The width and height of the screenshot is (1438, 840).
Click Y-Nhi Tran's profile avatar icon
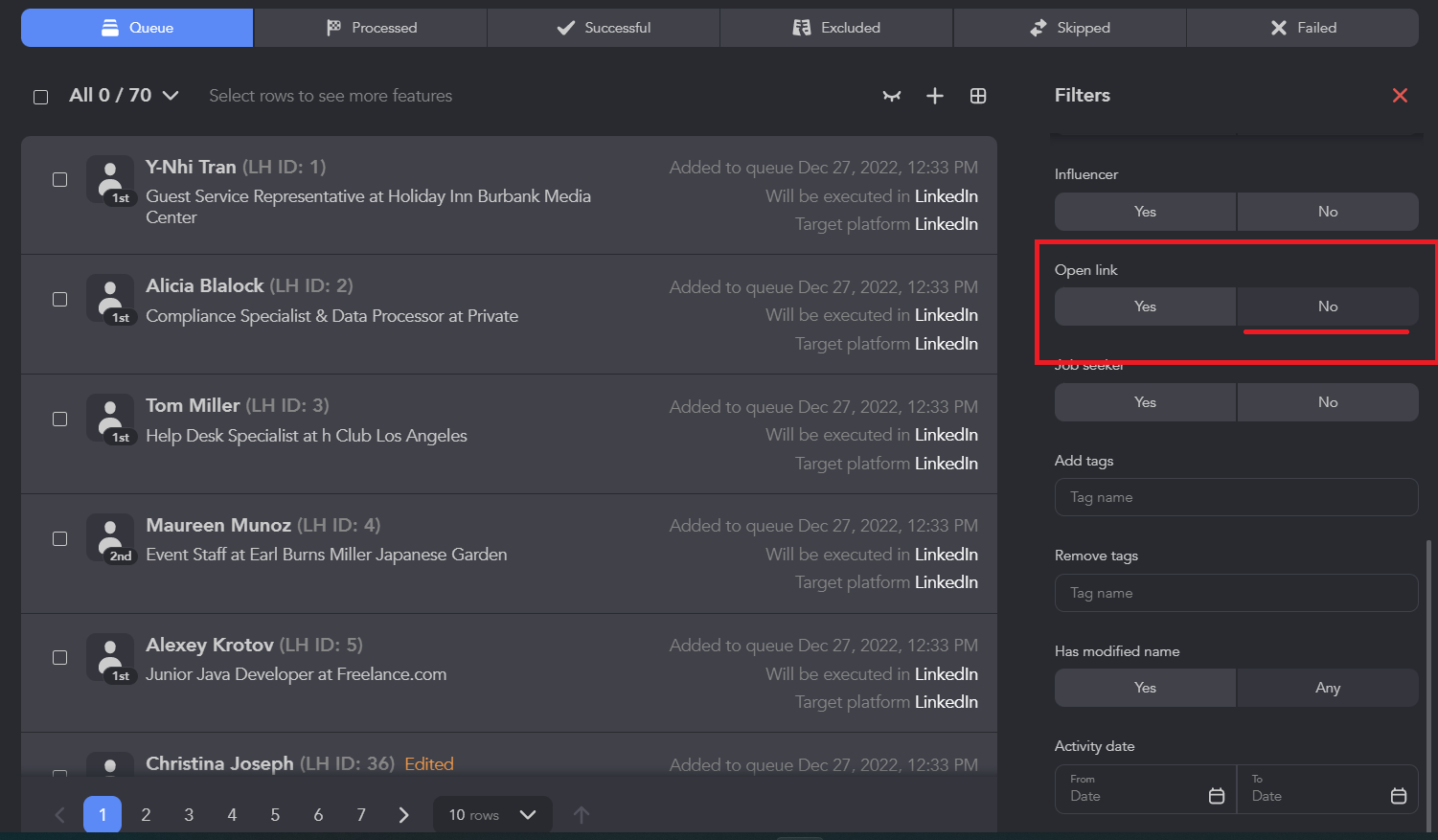click(110, 179)
